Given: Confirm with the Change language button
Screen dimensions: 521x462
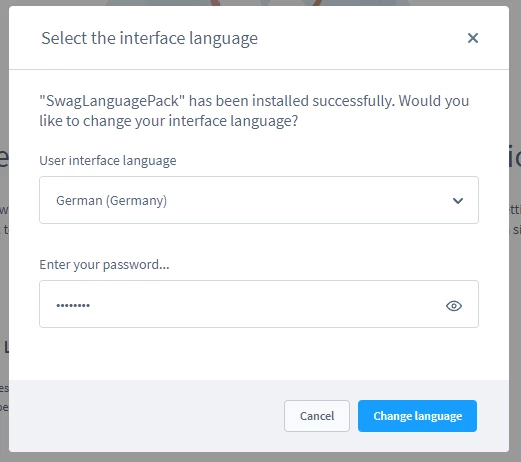Looking at the screenshot, I should tap(417, 416).
